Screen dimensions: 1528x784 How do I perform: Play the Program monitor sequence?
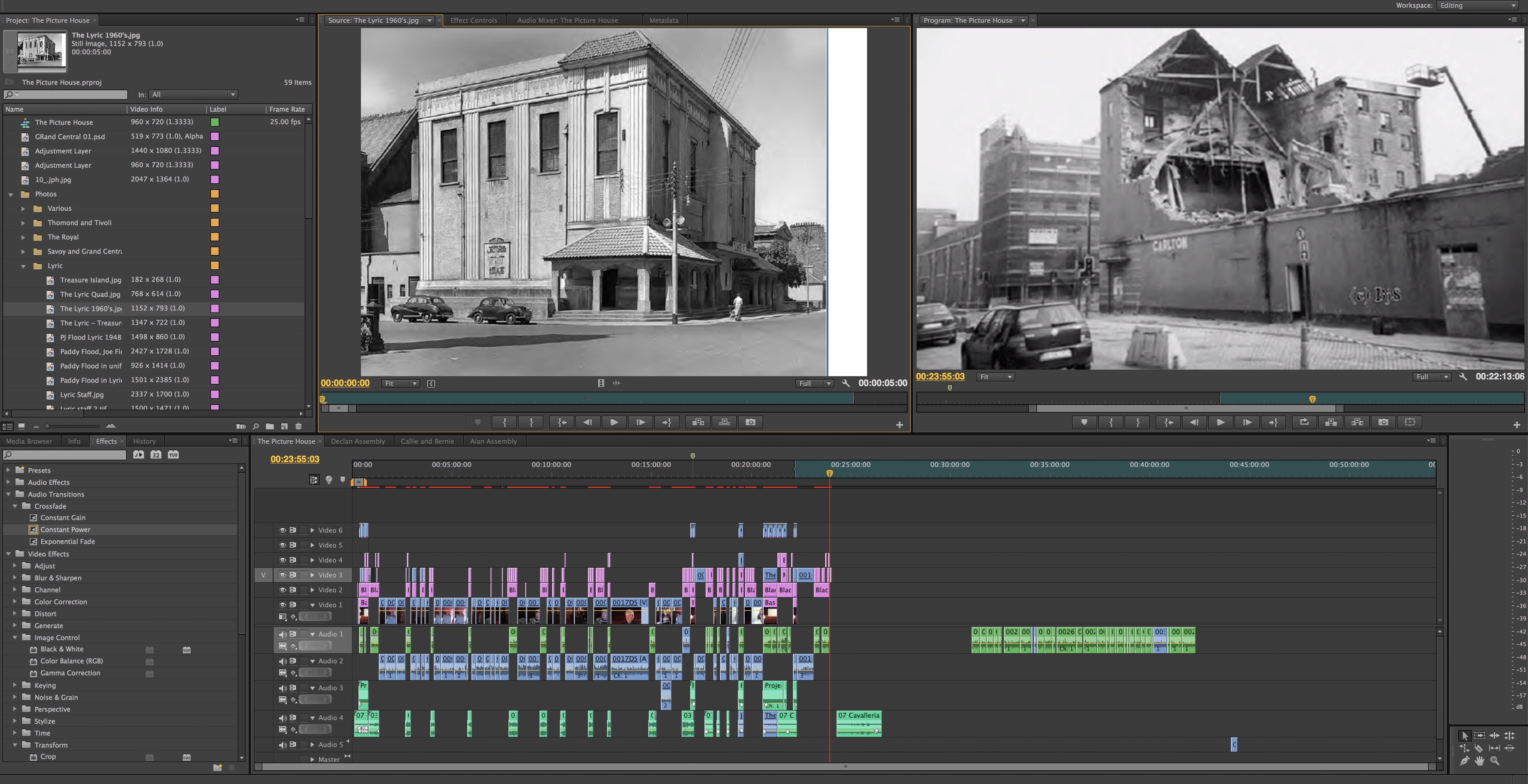point(1220,422)
